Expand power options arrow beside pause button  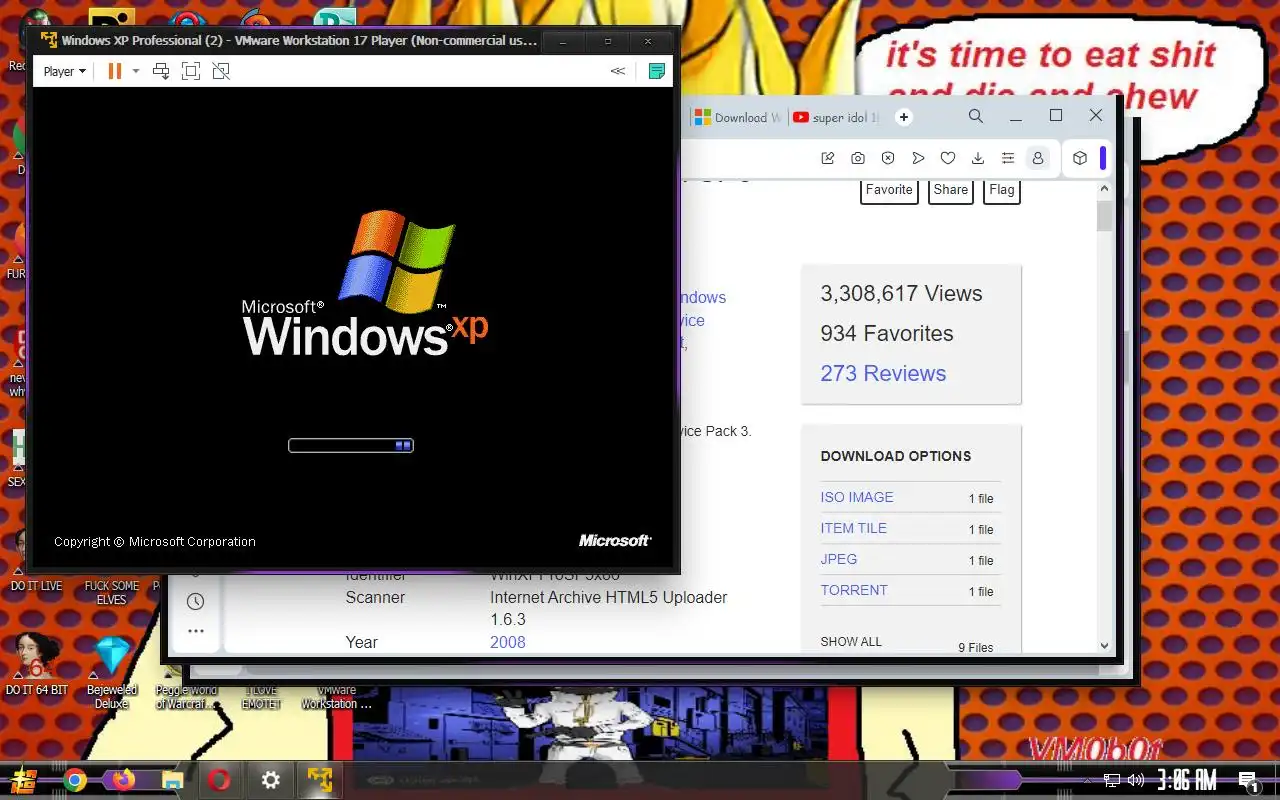point(136,71)
